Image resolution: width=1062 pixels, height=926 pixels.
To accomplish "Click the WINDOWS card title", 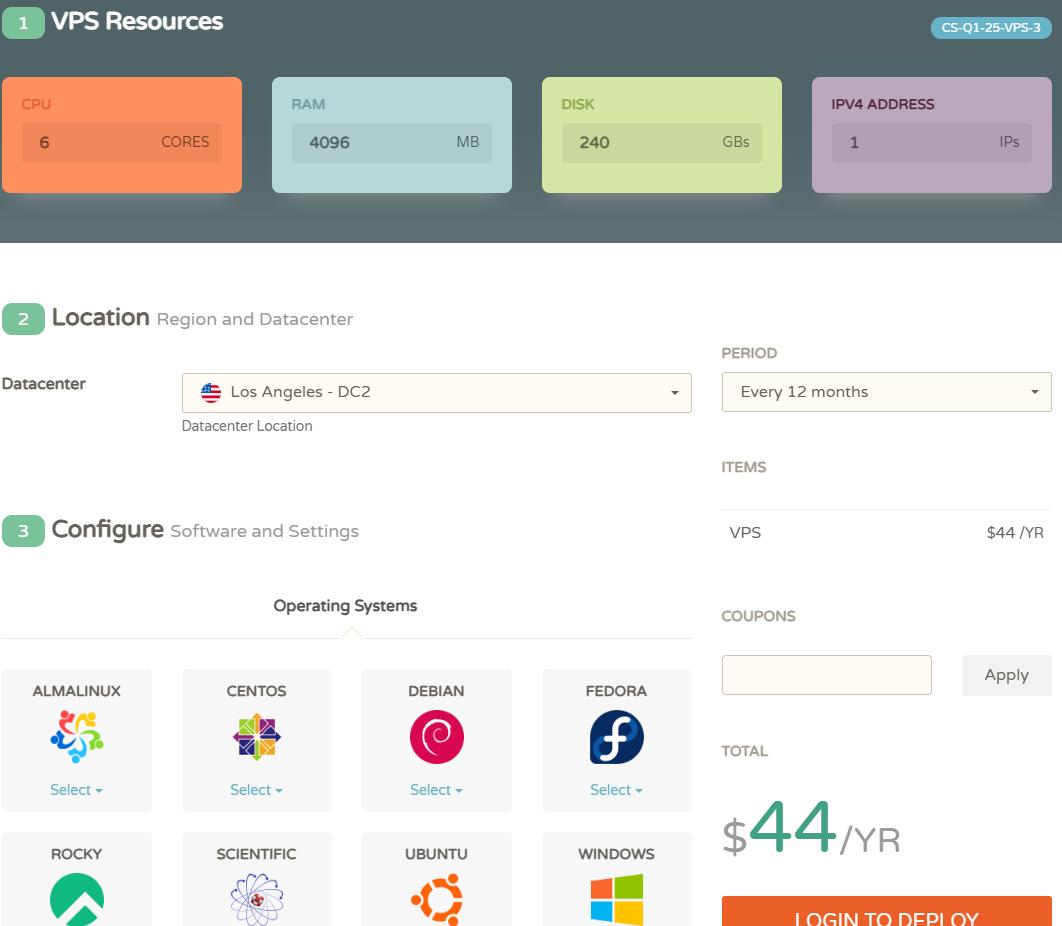I will click(616, 854).
